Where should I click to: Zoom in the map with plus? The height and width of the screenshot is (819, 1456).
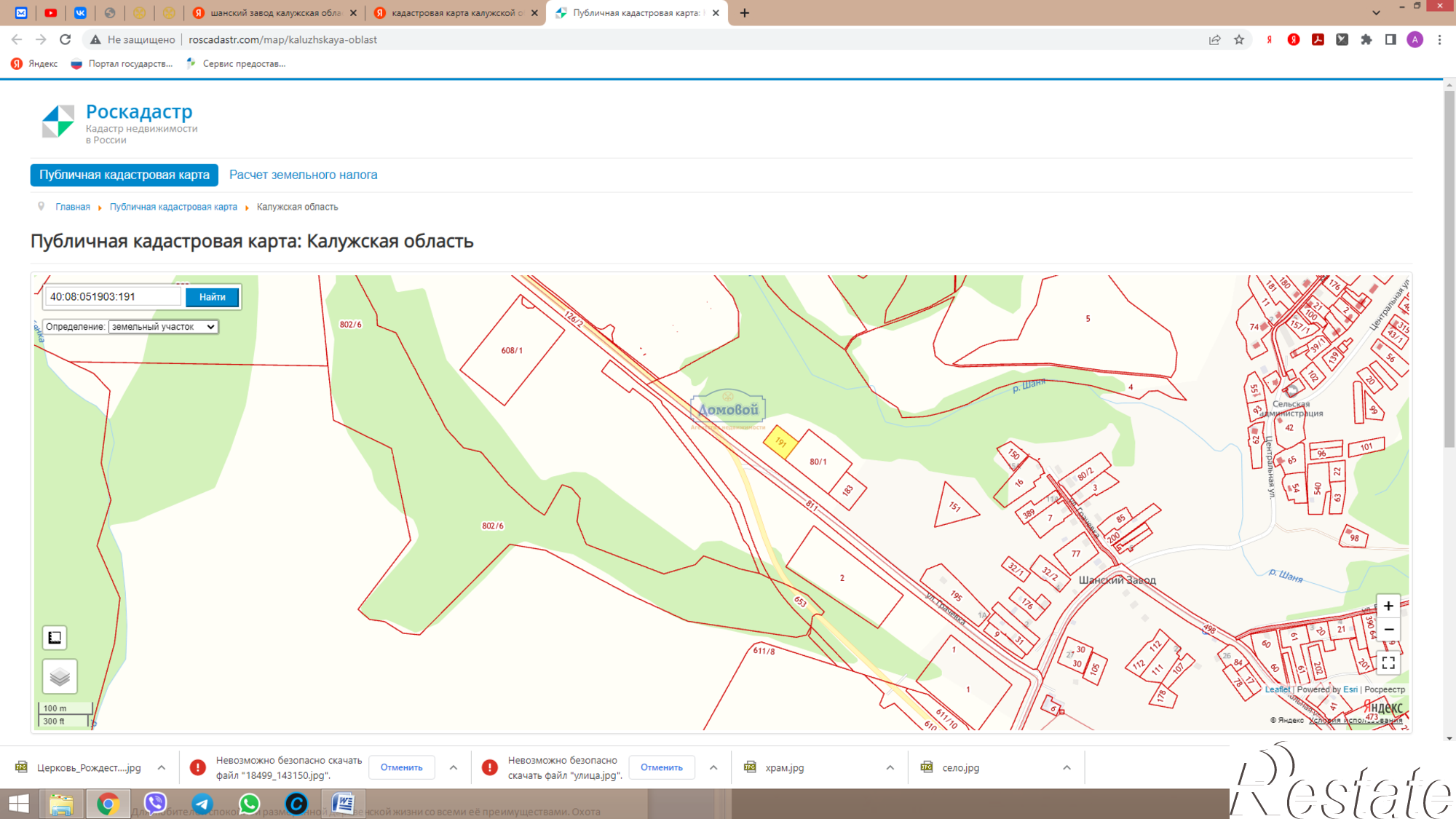(x=1388, y=606)
